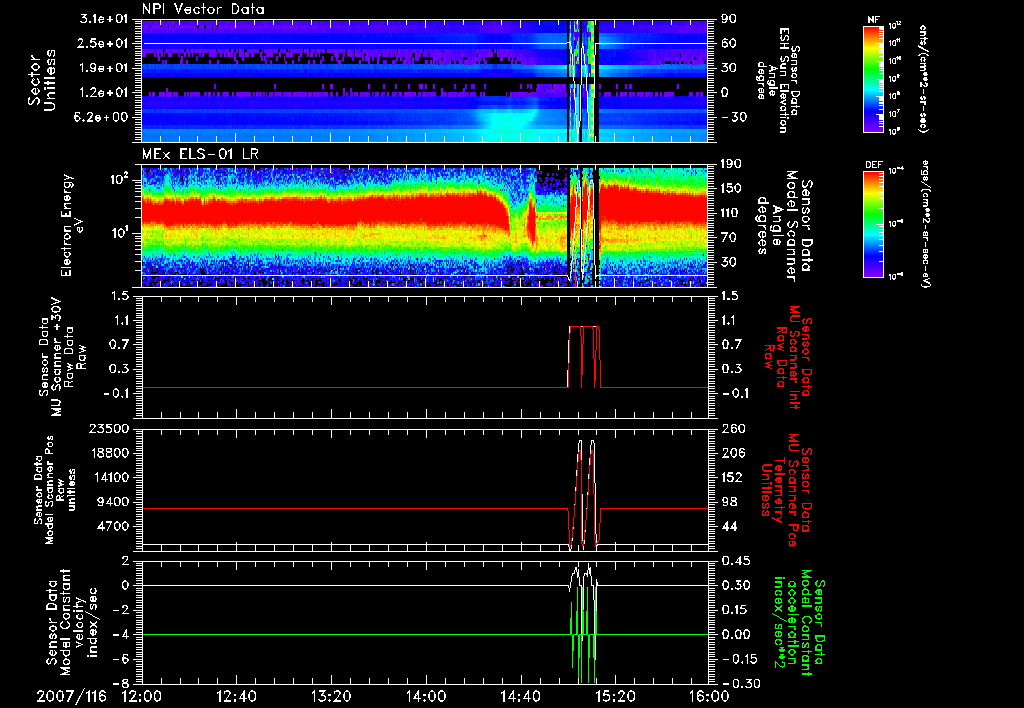Select the 'Electron Energy eV' axis label
Screen dimensions: 1024x708
click(x=74, y=225)
